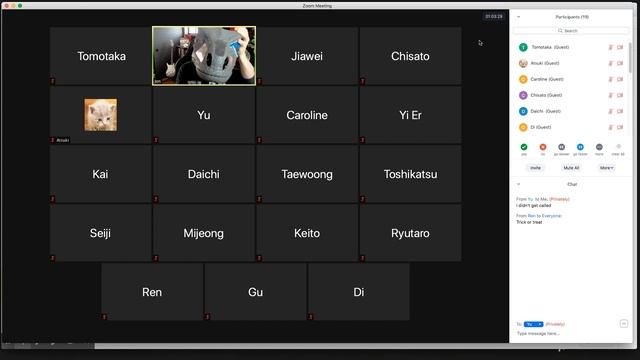Toggle Chisato's video camera in participants list

click(620, 95)
